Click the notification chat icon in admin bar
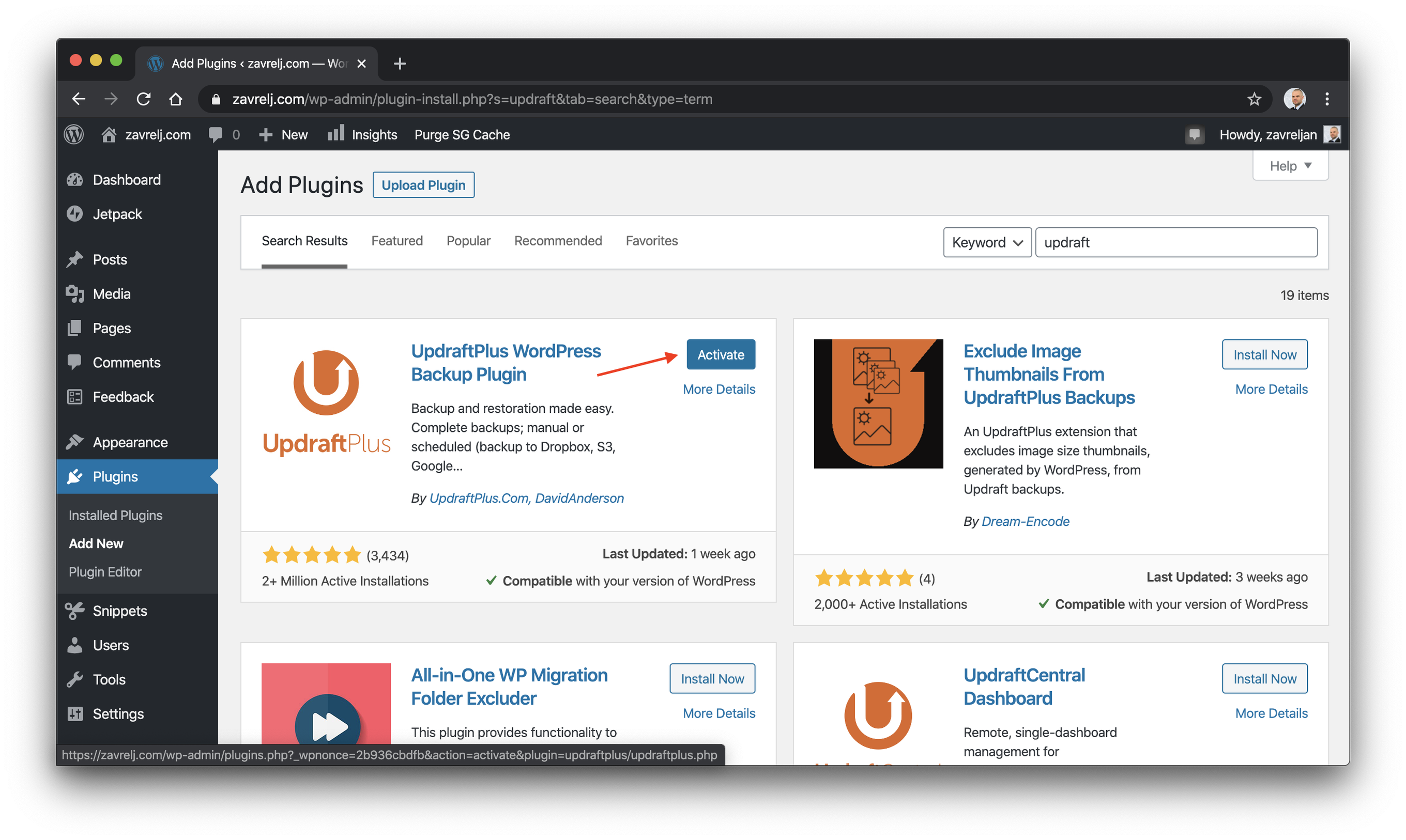 tap(1194, 135)
